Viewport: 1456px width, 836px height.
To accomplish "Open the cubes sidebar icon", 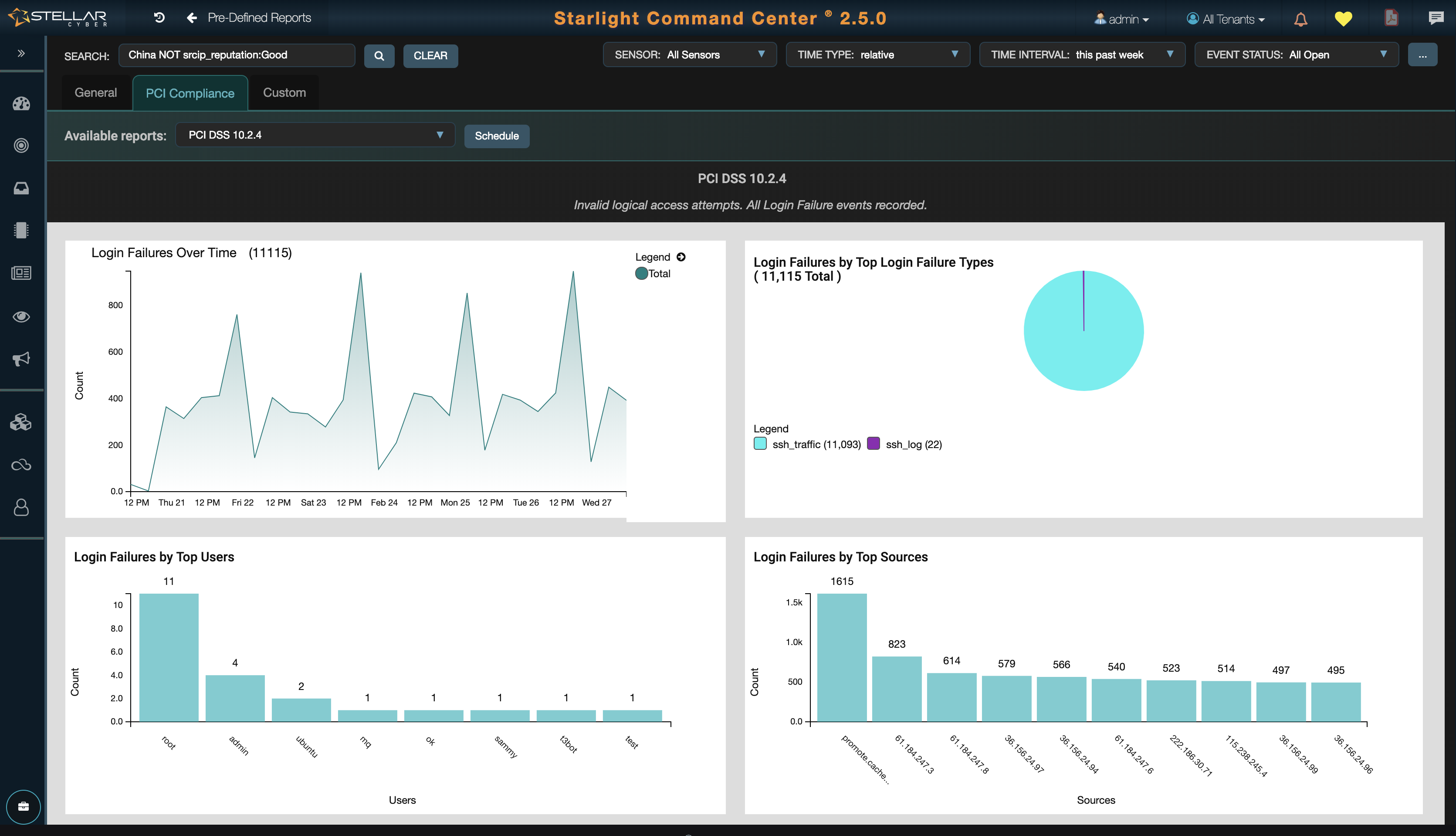I will point(21,422).
